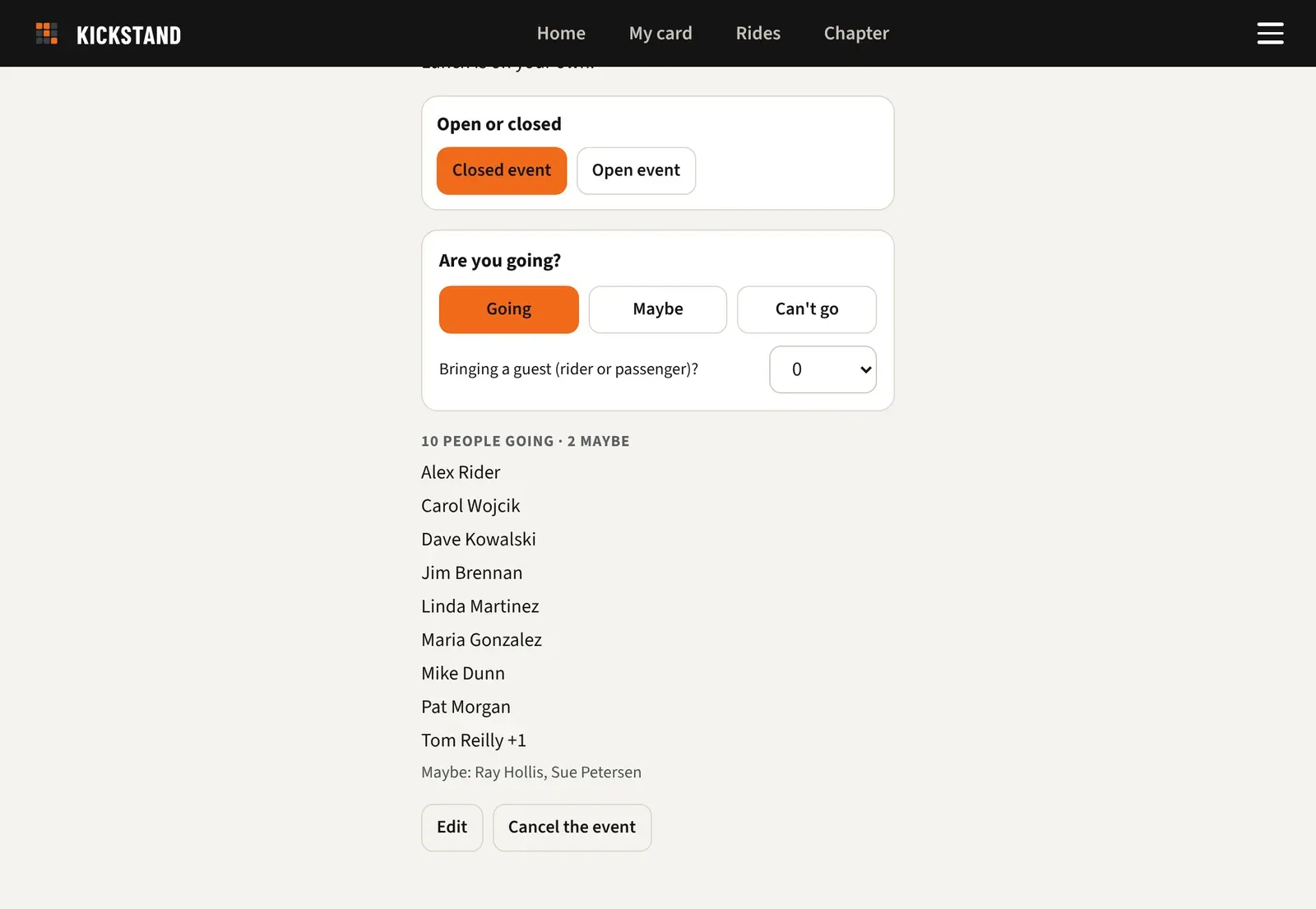This screenshot has width=1316, height=909.
Task: Click the Open or closed heading
Action: pyautogui.click(x=499, y=124)
